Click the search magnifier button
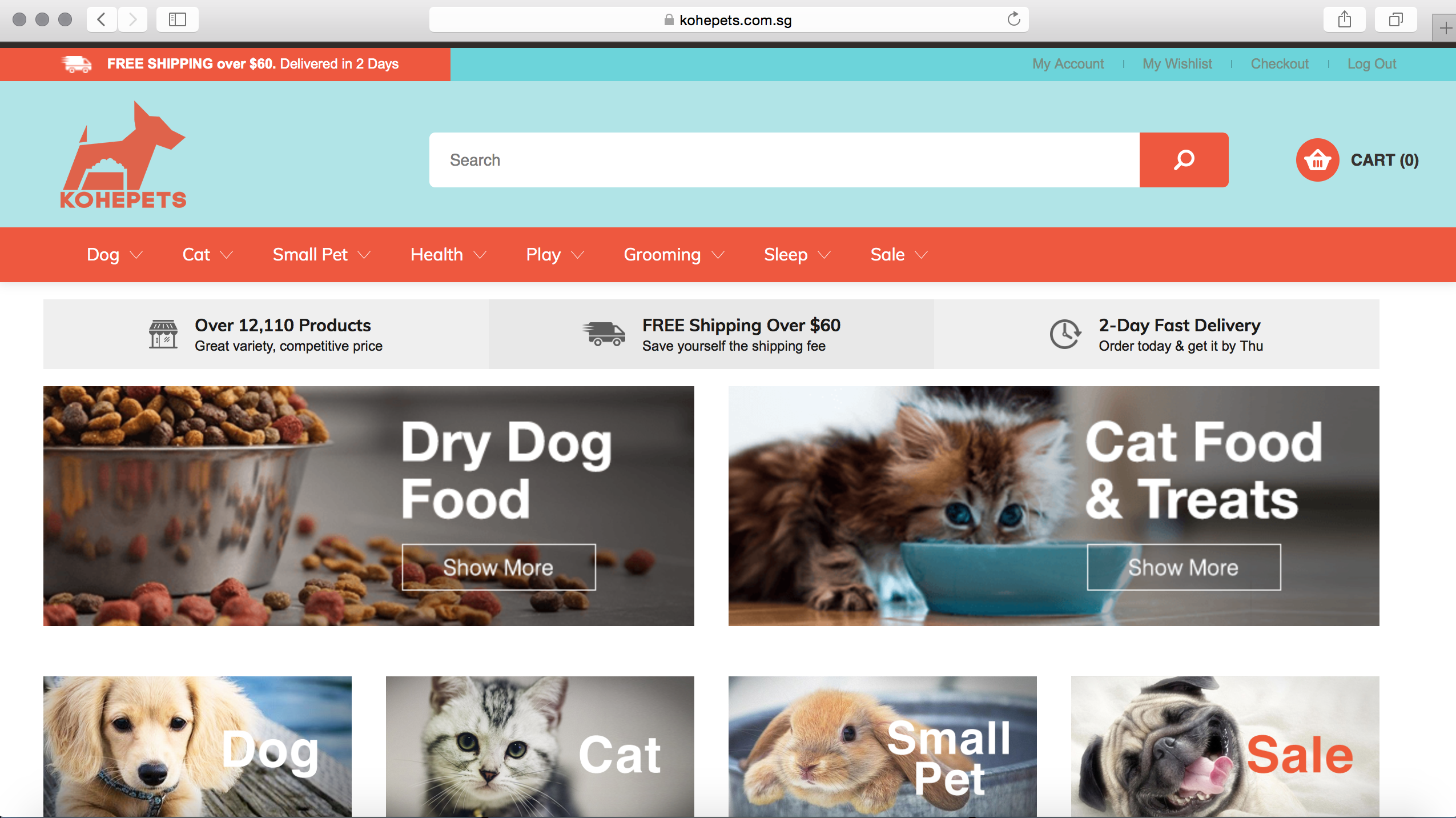 (x=1184, y=160)
